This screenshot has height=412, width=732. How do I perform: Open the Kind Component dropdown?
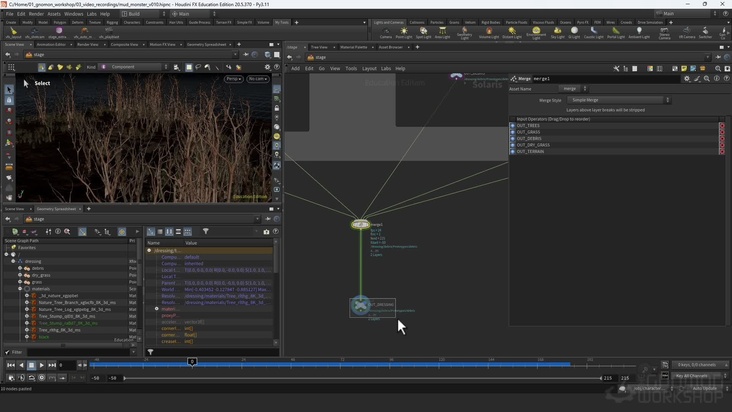tap(134, 67)
